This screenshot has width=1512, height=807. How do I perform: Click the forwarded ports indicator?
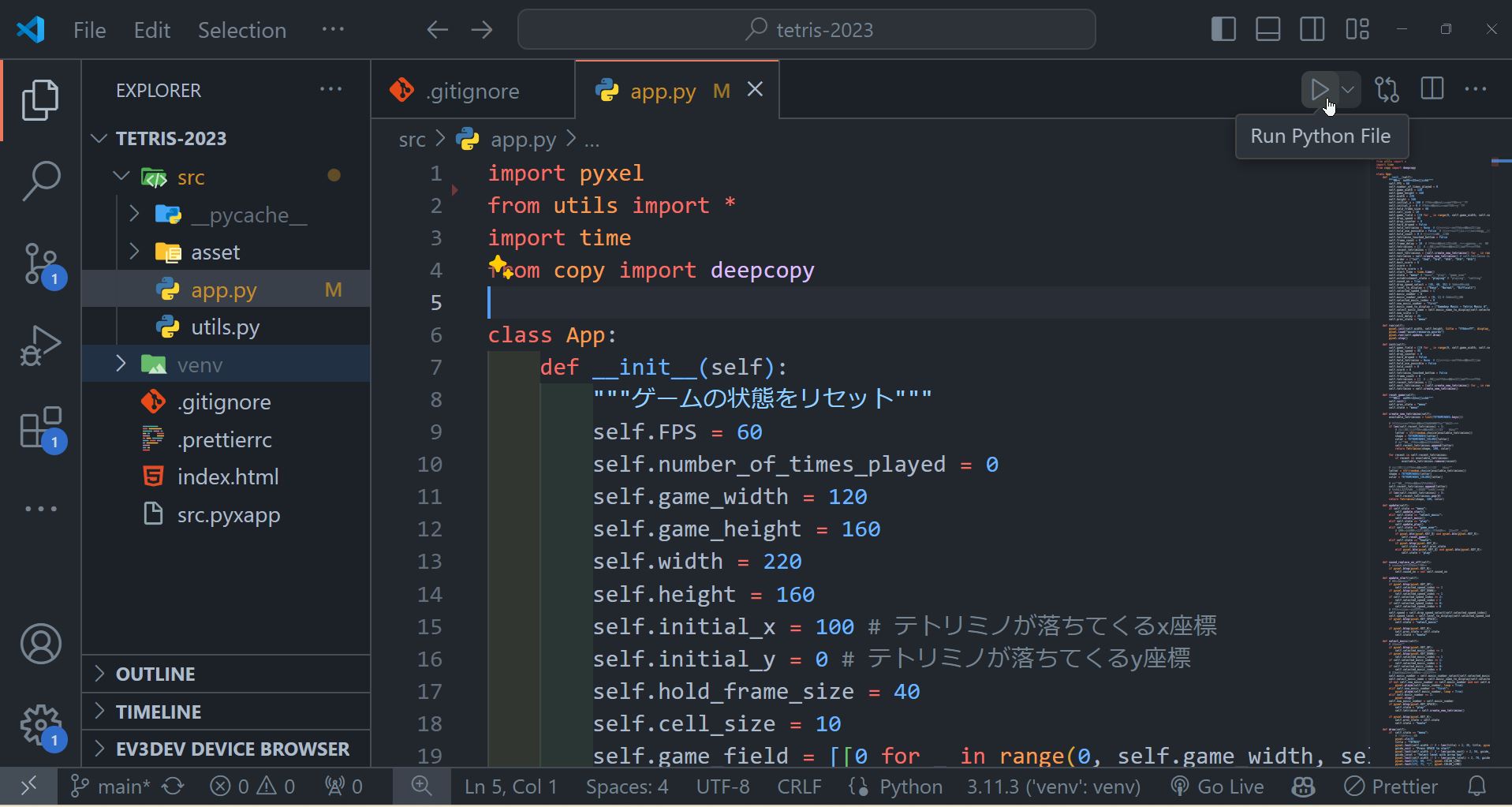344,786
